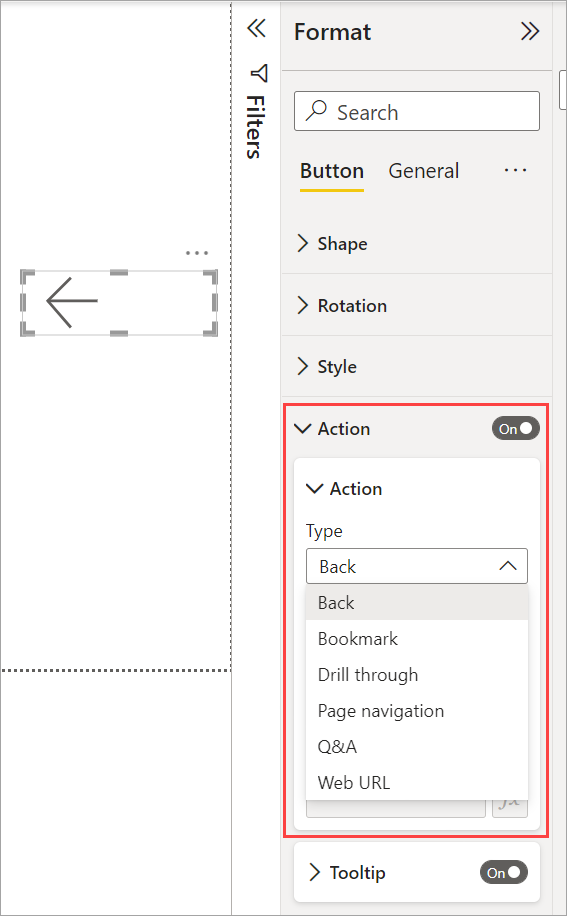Click the input field beside the fx button

click(x=396, y=809)
